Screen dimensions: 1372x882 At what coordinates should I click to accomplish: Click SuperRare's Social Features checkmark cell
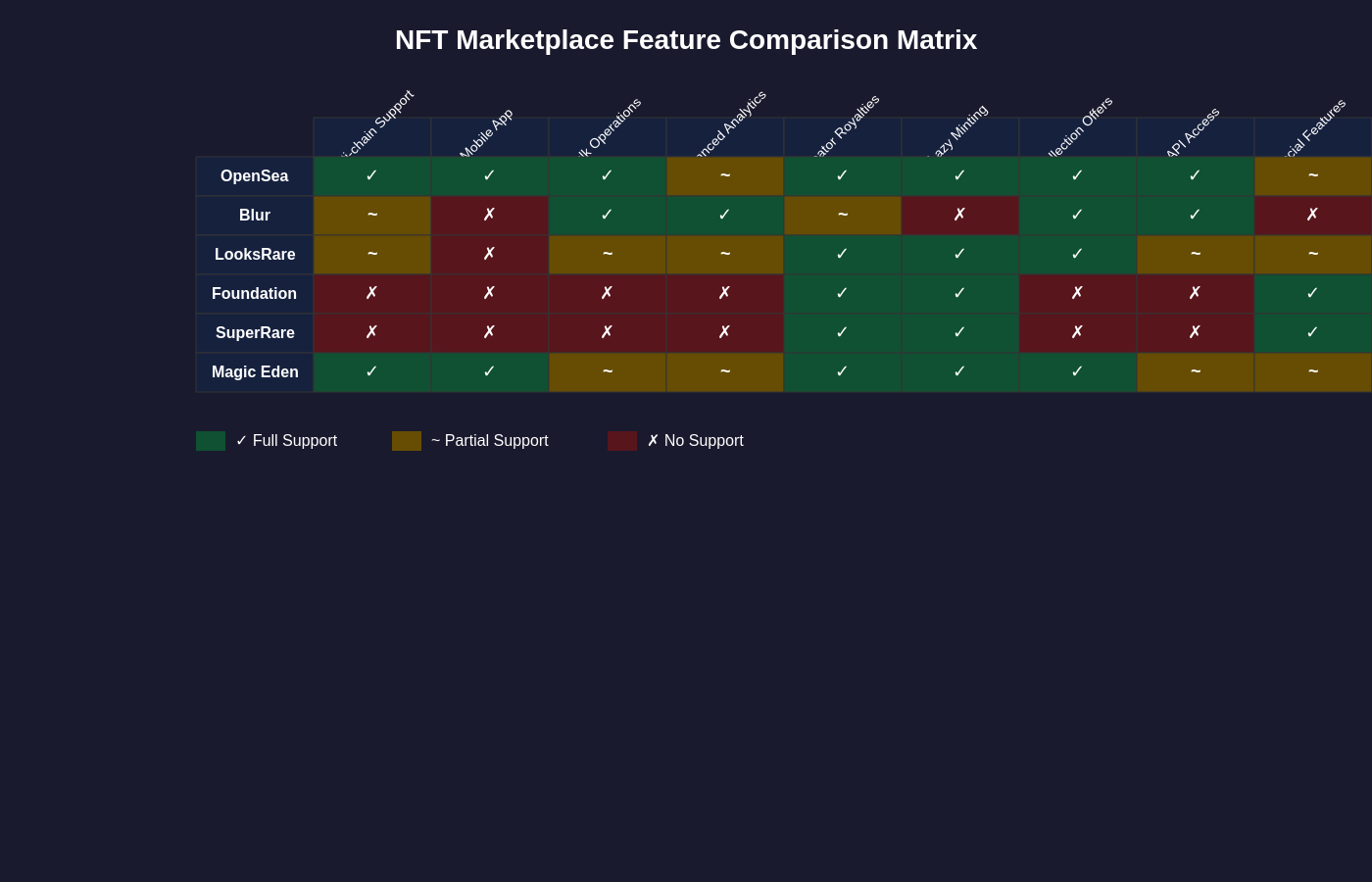pyautogui.click(x=1313, y=333)
